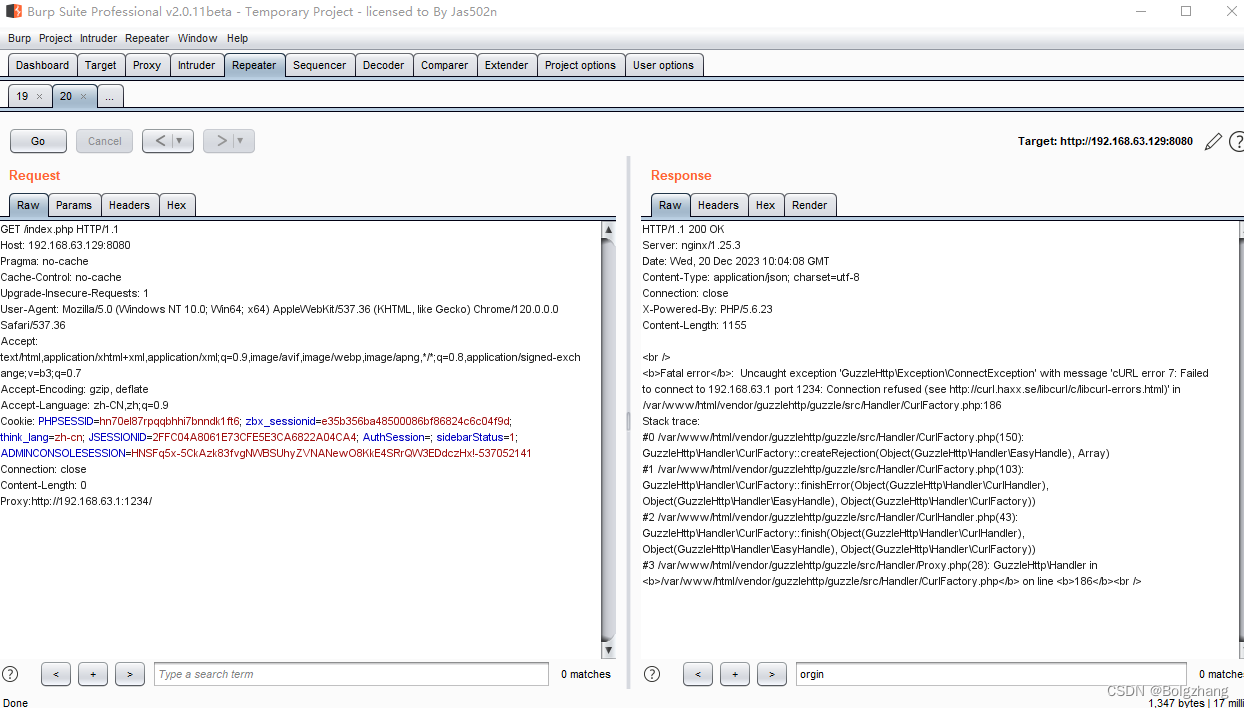
Task: Click request scrollbar up arrow
Action: click(x=609, y=230)
